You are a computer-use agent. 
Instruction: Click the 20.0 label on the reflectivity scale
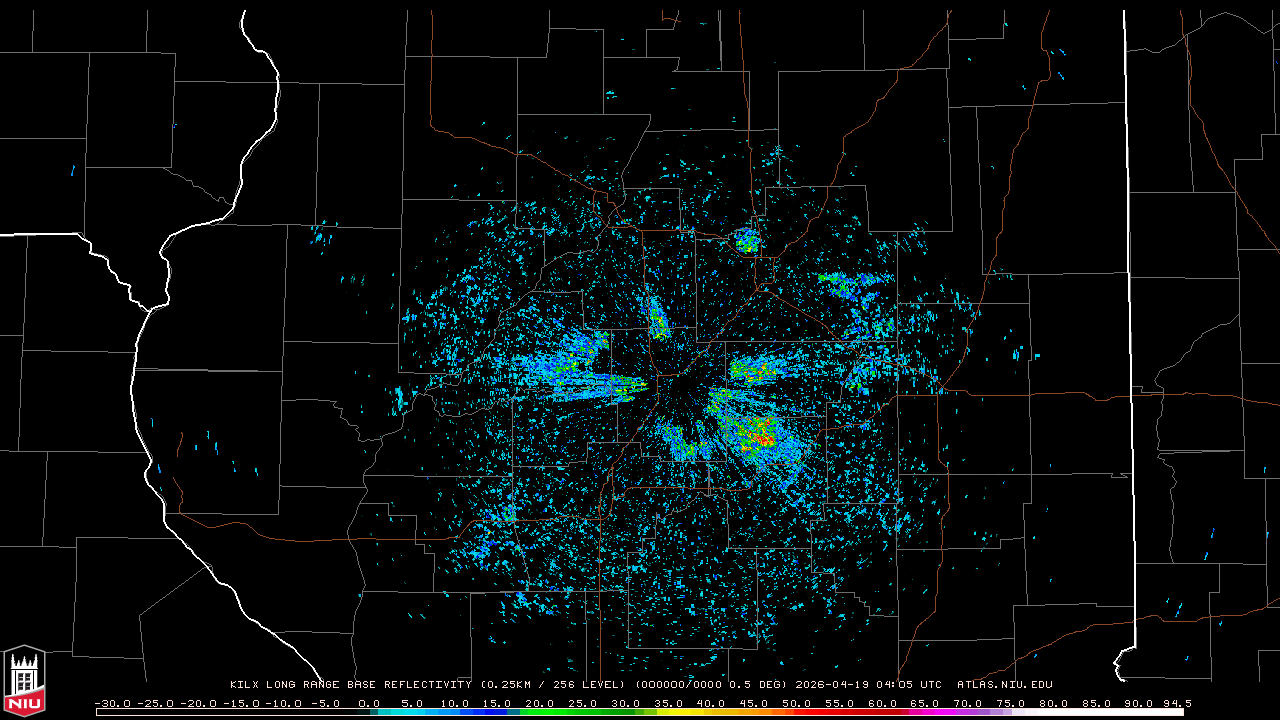(540, 703)
